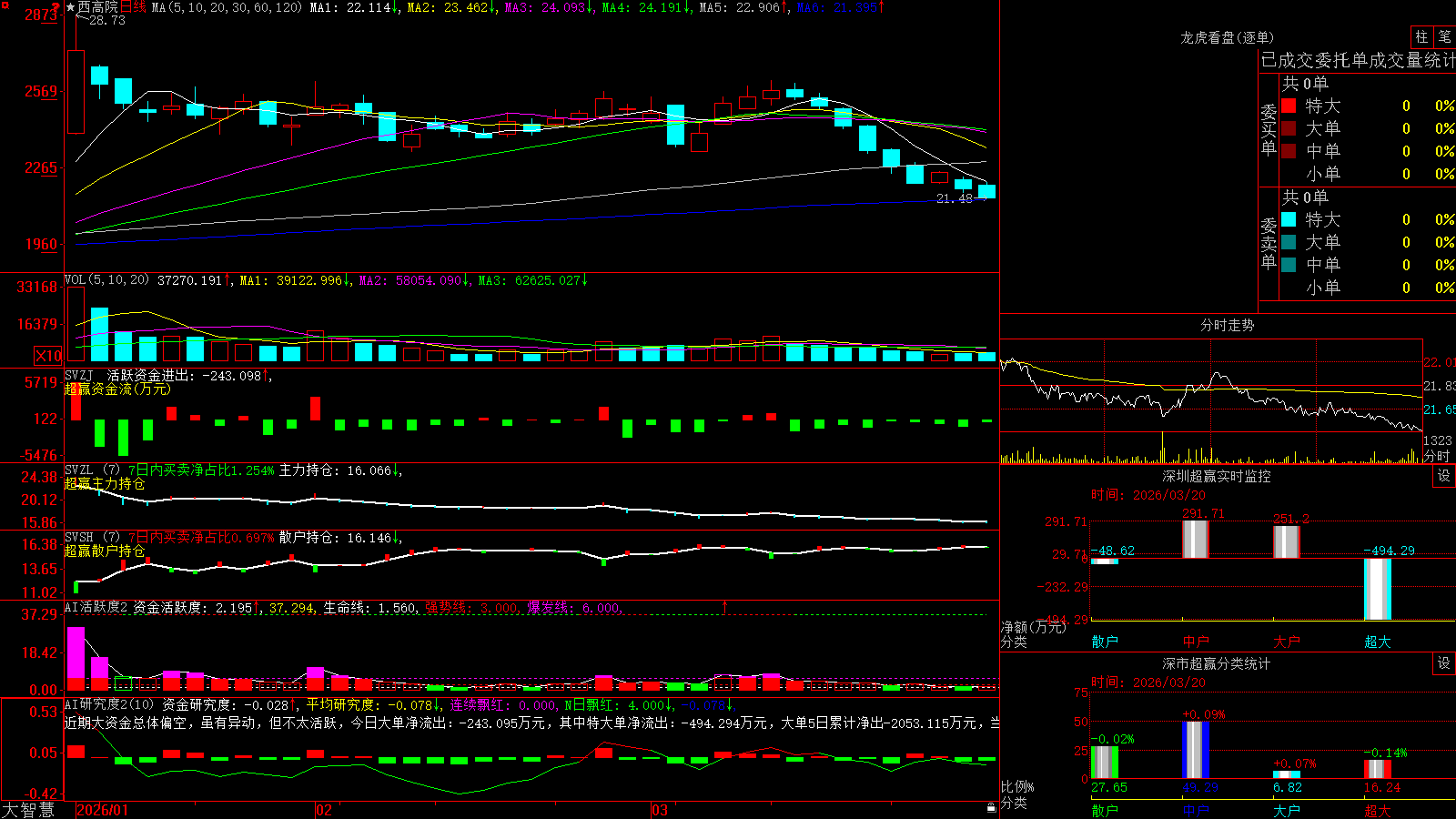Screen dimensions: 1456x819
Task: Click the MA2: 23.462 value
Action: click(451, 7)
